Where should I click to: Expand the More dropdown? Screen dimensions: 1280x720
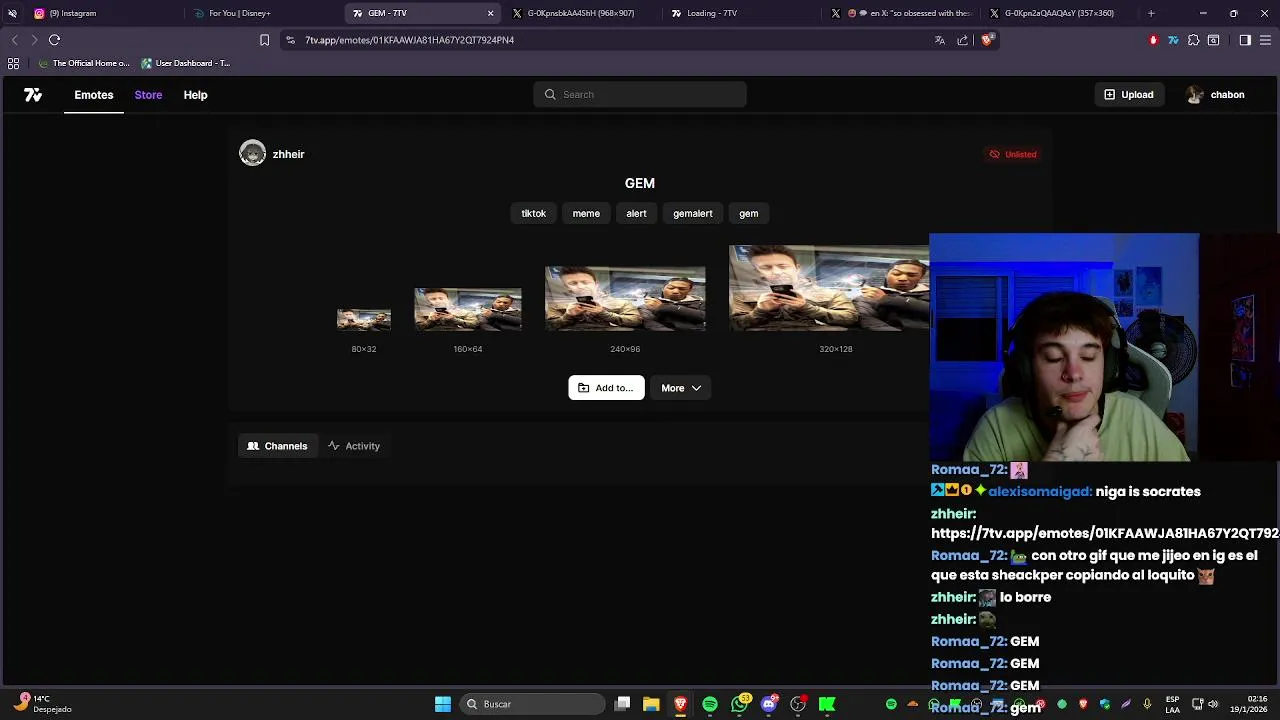pyautogui.click(x=681, y=388)
